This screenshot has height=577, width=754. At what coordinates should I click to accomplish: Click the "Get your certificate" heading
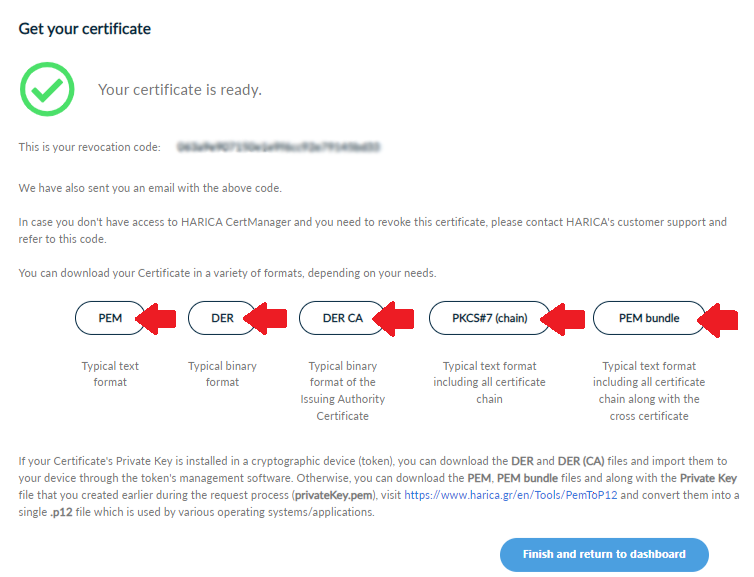pos(85,29)
